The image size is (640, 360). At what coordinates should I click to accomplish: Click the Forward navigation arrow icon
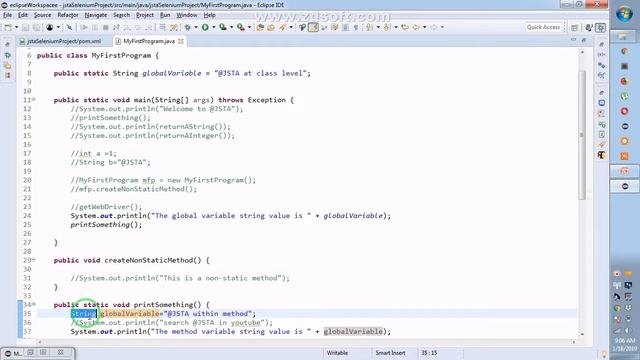(433, 27)
